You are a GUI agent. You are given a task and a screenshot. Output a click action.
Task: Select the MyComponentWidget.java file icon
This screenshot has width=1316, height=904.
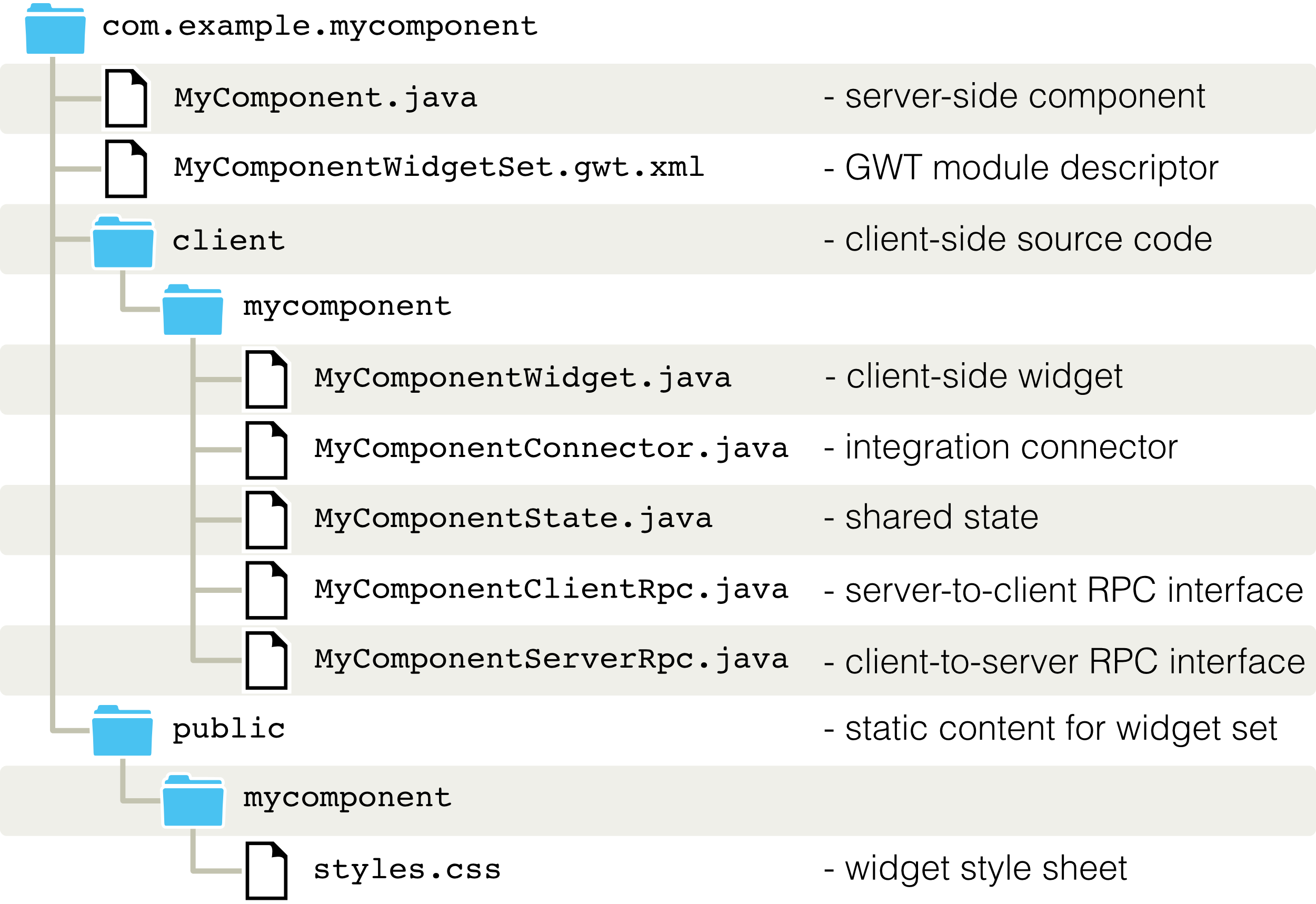pyautogui.click(x=267, y=380)
